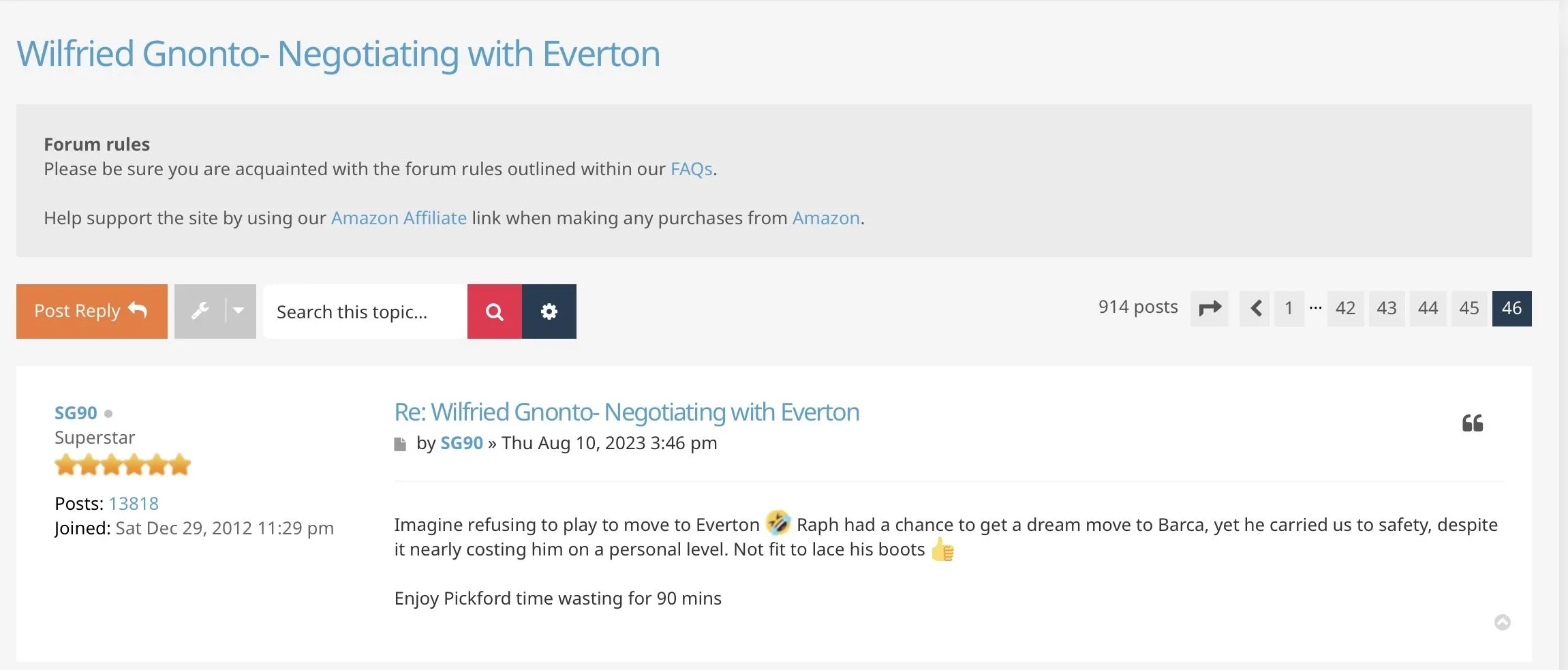Go to page 42
The height and width of the screenshot is (670, 1568).
pos(1345,308)
